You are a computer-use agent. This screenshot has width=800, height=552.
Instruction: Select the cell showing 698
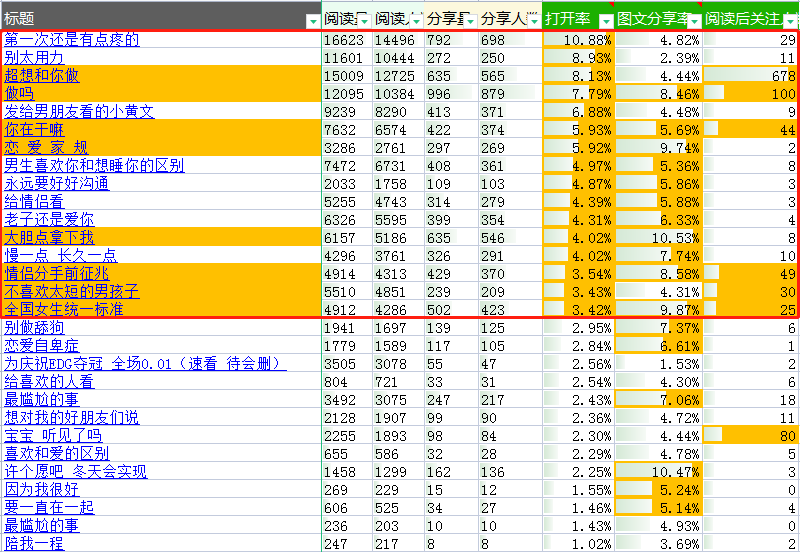(510, 40)
